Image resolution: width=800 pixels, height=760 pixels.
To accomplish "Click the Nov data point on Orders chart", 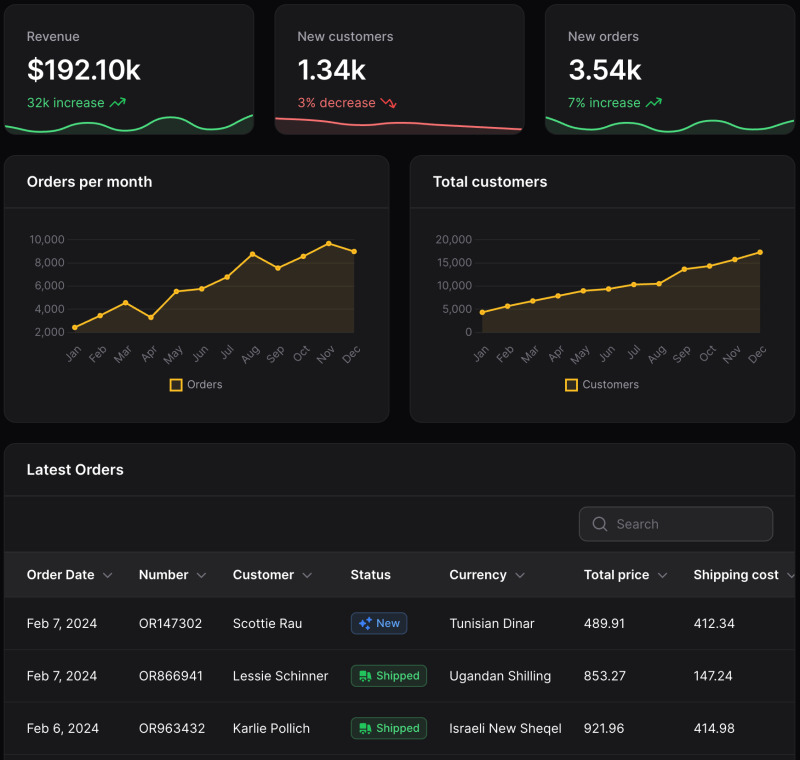I will [328, 243].
